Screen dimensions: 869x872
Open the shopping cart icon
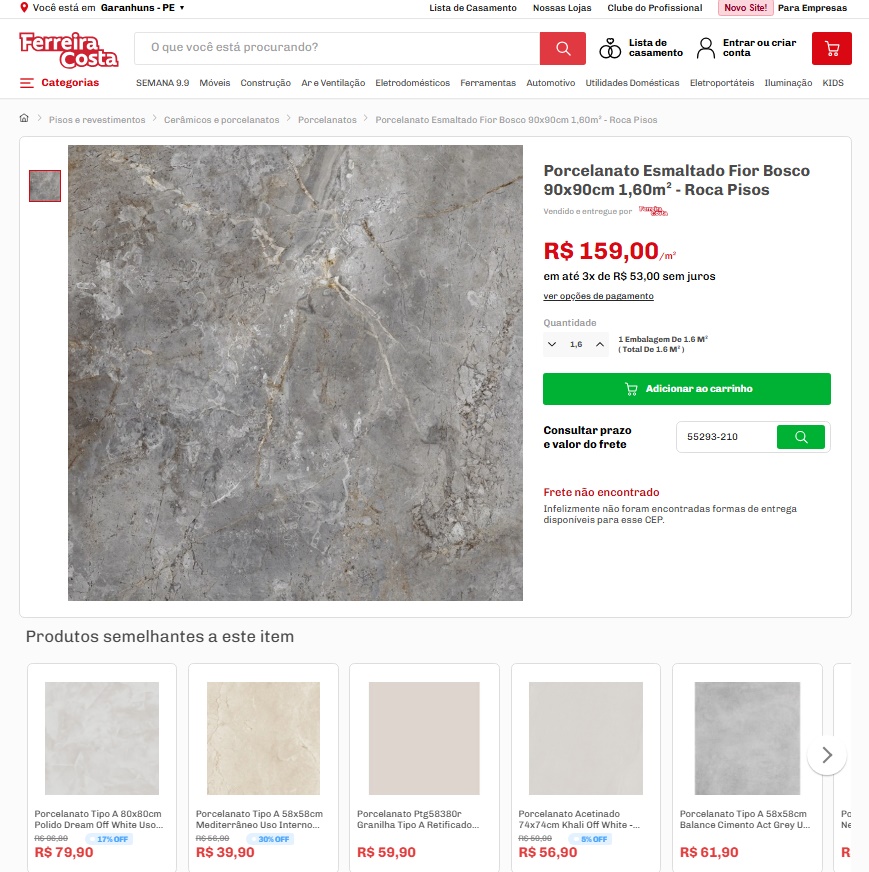(x=831, y=48)
